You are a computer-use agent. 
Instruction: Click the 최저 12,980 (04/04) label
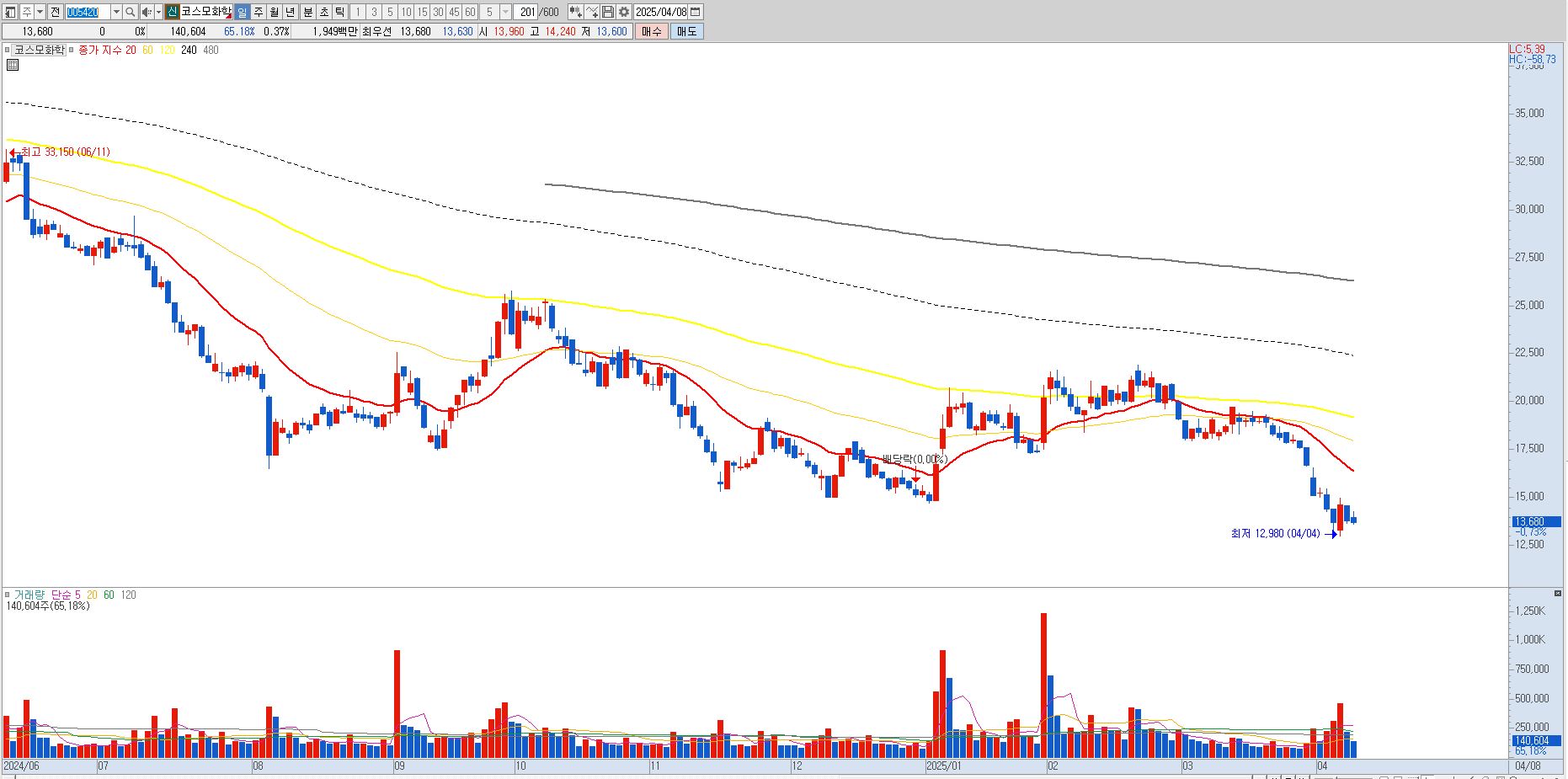click(1275, 533)
